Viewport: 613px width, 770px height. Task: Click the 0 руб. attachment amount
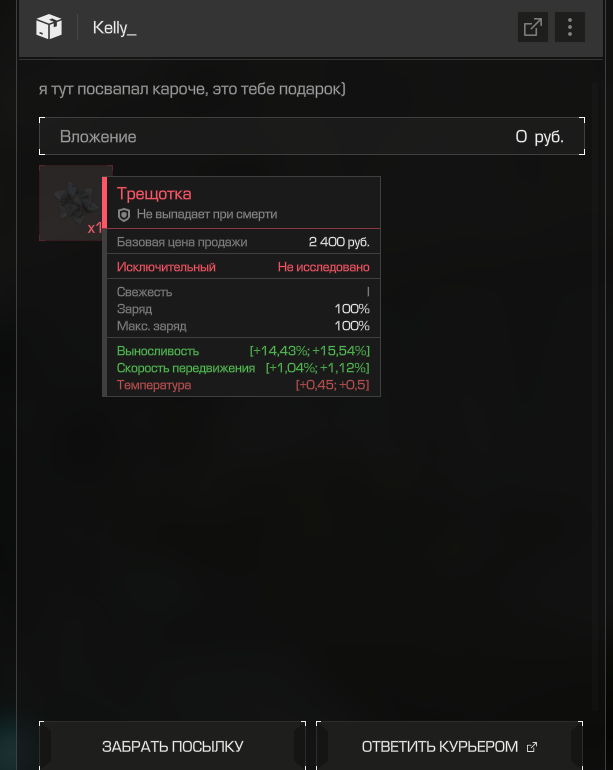click(539, 137)
